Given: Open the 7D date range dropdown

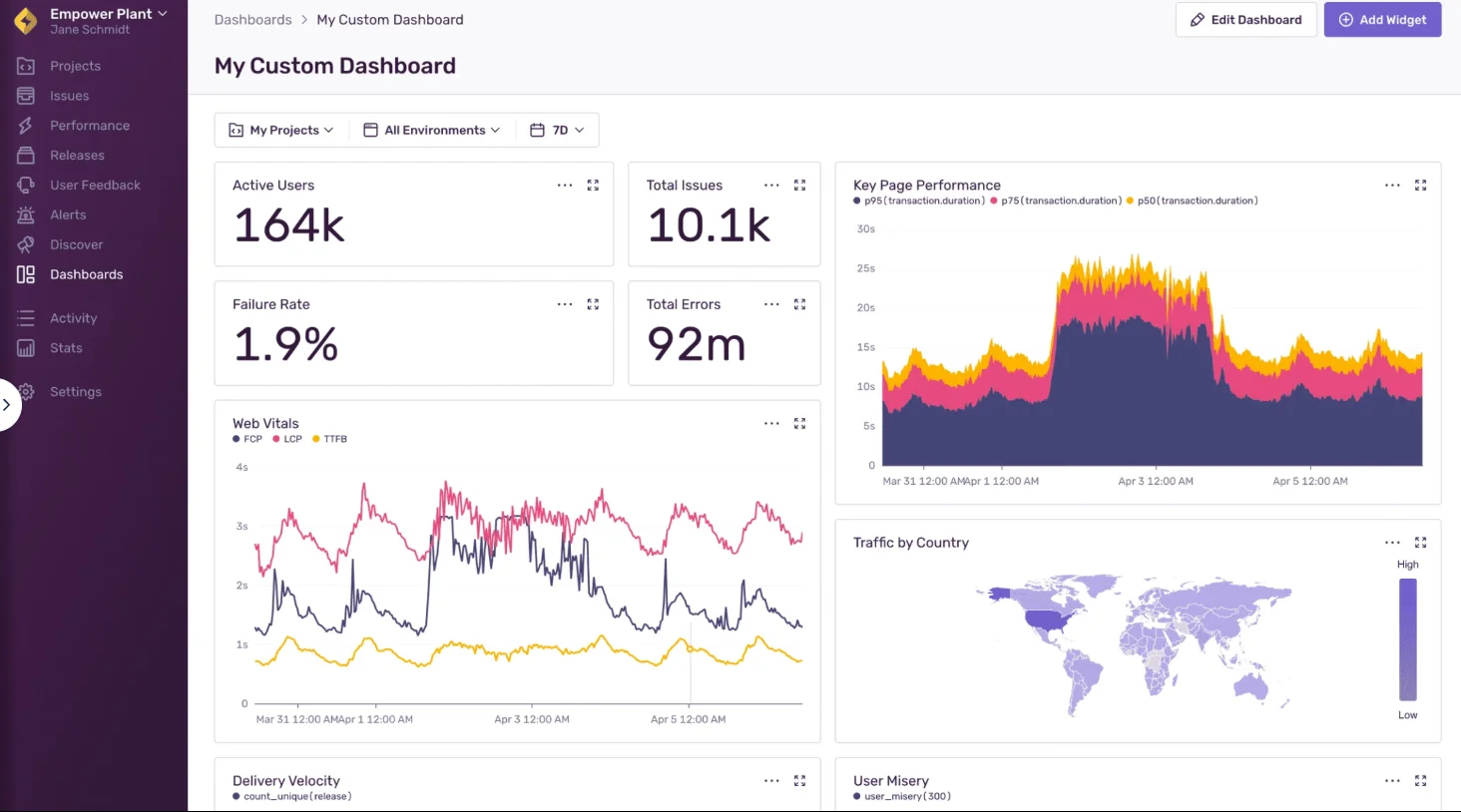Looking at the screenshot, I should tap(557, 130).
